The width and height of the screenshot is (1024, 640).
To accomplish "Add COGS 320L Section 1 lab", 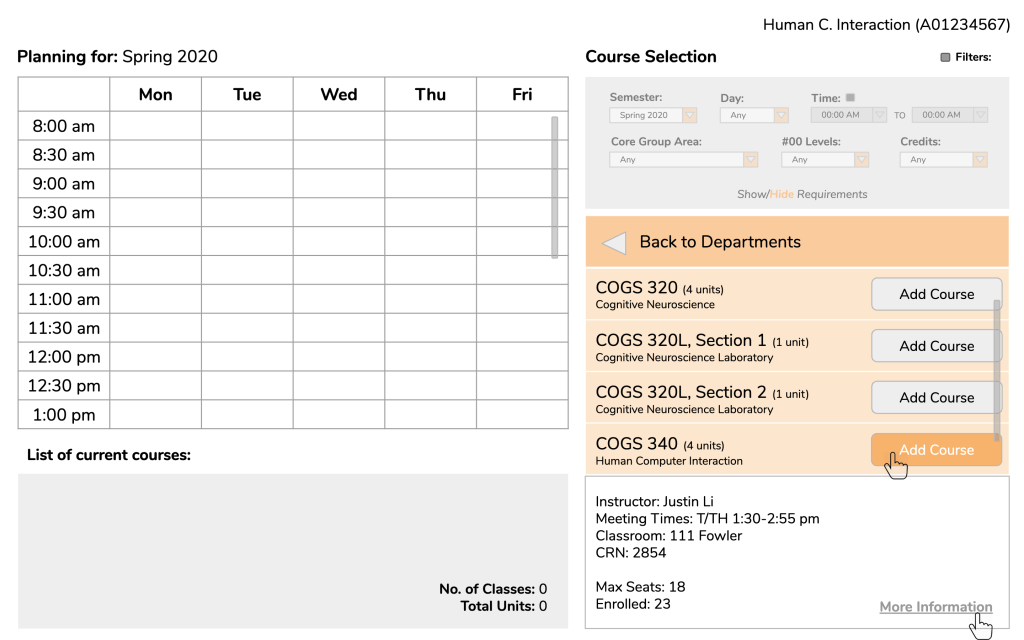I will pos(936,346).
